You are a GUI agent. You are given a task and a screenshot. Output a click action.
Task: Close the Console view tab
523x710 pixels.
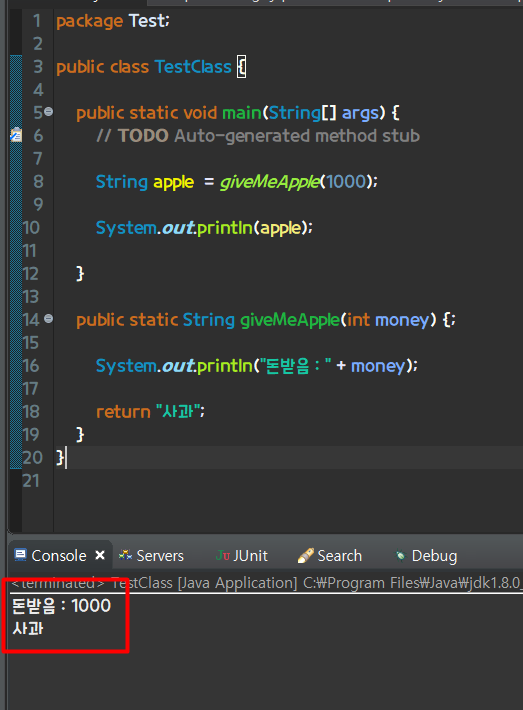100,555
